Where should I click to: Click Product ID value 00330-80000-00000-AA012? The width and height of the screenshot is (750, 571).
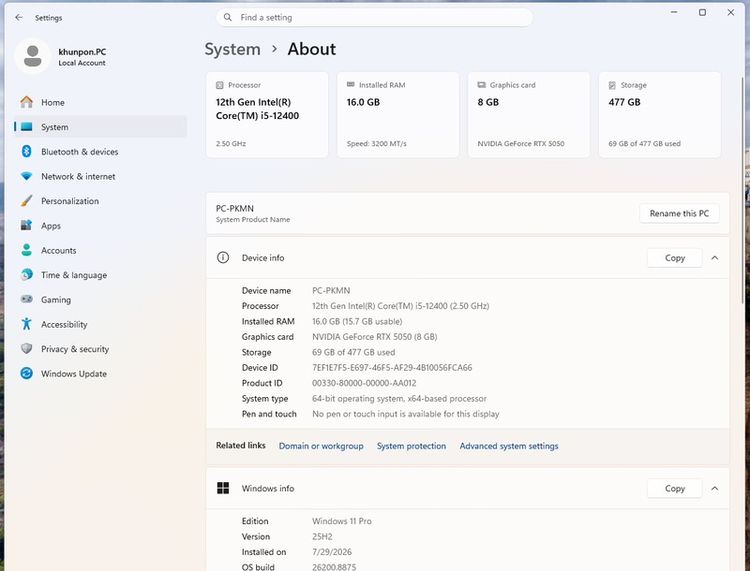click(364, 383)
